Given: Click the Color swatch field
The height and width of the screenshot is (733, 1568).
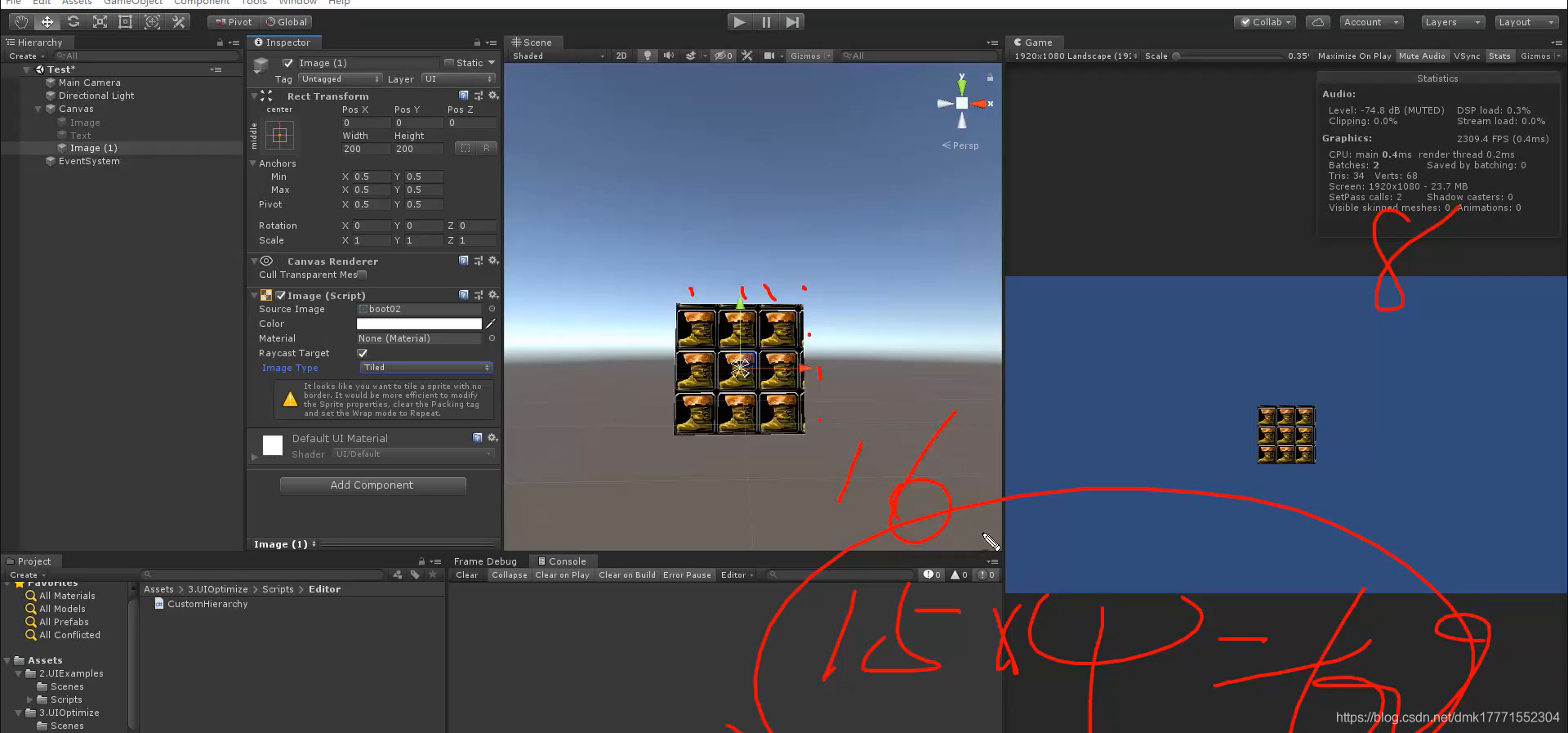Looking at the screenshot, I should pos(419,324).
